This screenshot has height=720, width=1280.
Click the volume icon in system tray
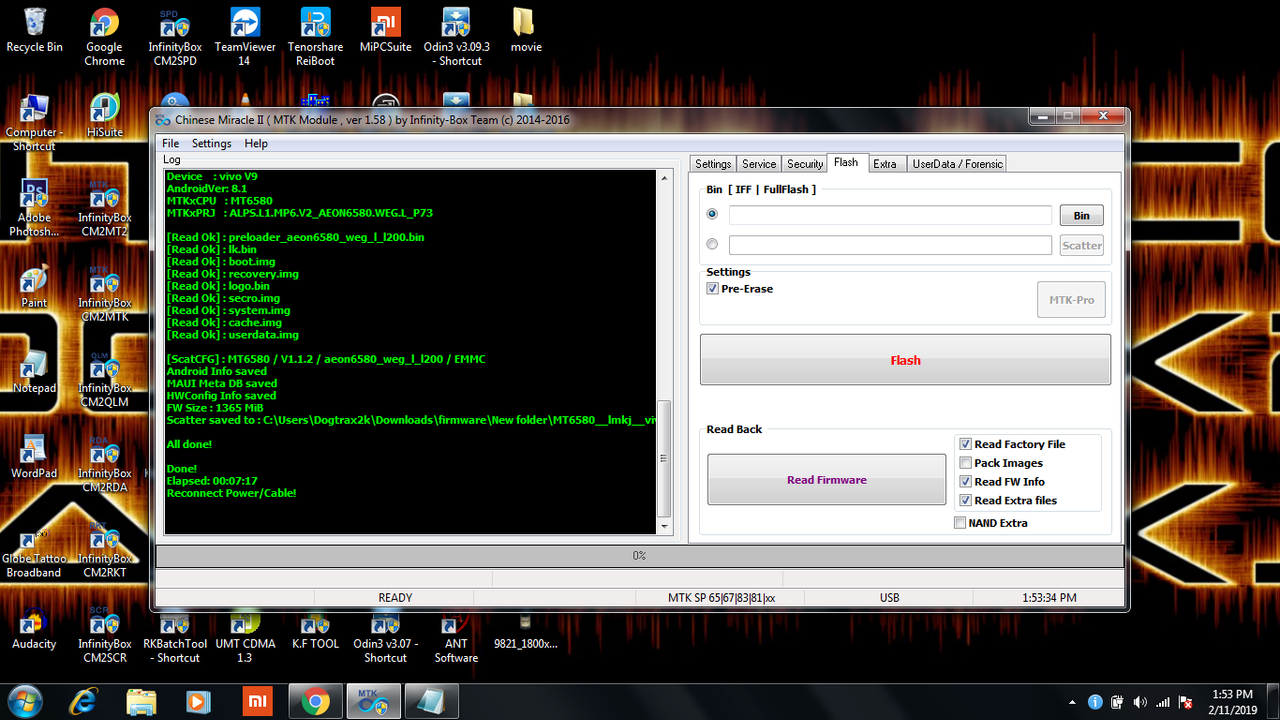tap(1140, 702)
